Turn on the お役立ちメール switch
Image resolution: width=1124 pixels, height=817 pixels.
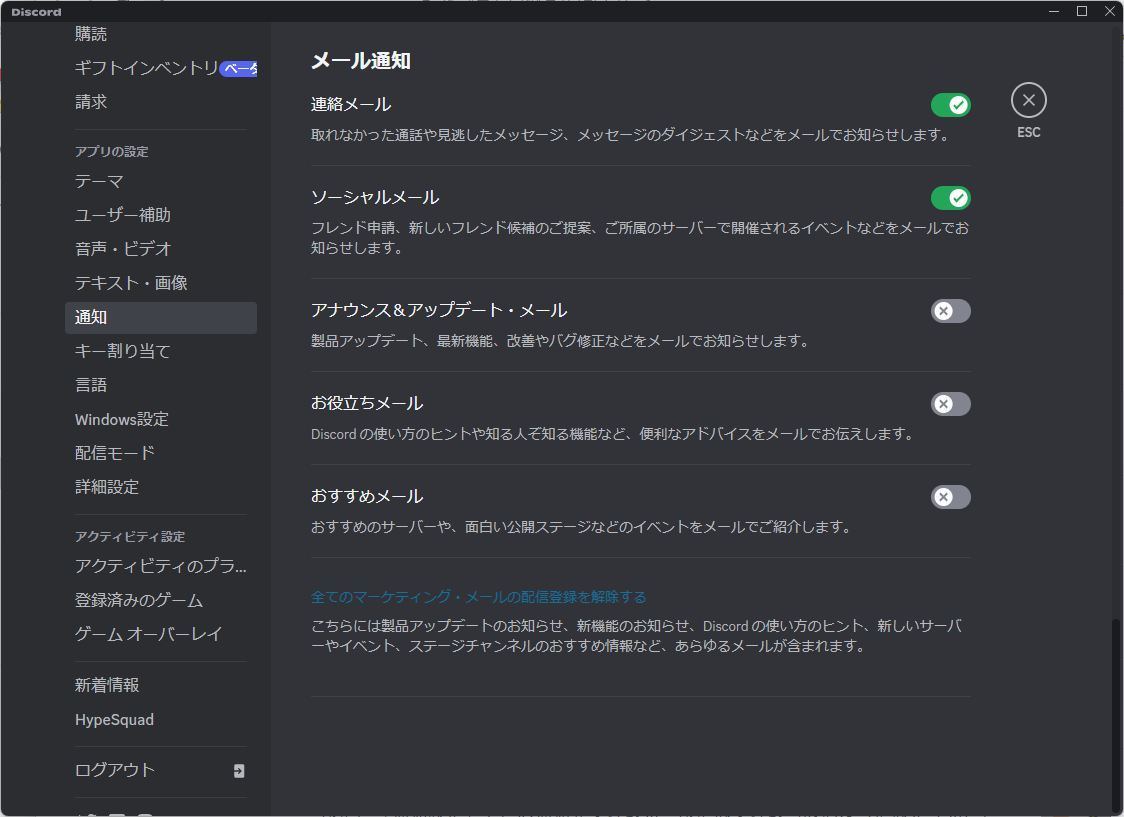(x=951, y=404)
